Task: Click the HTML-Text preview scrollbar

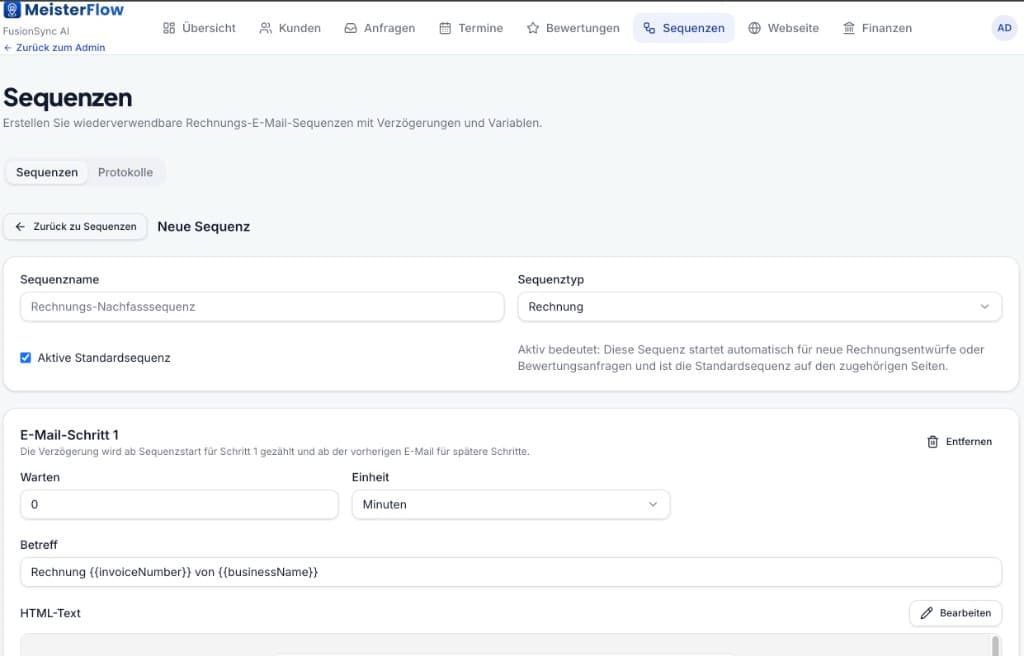Action: tap(995, 646)
